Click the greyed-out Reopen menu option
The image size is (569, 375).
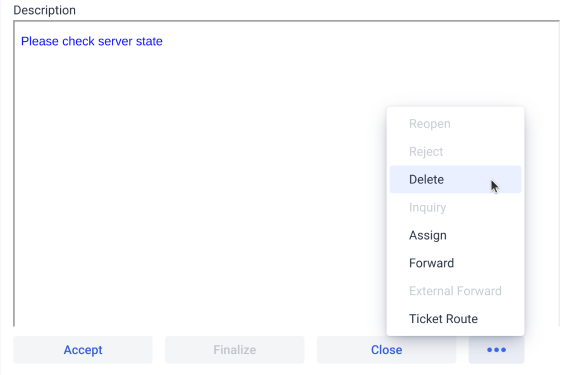click(455, 124)
